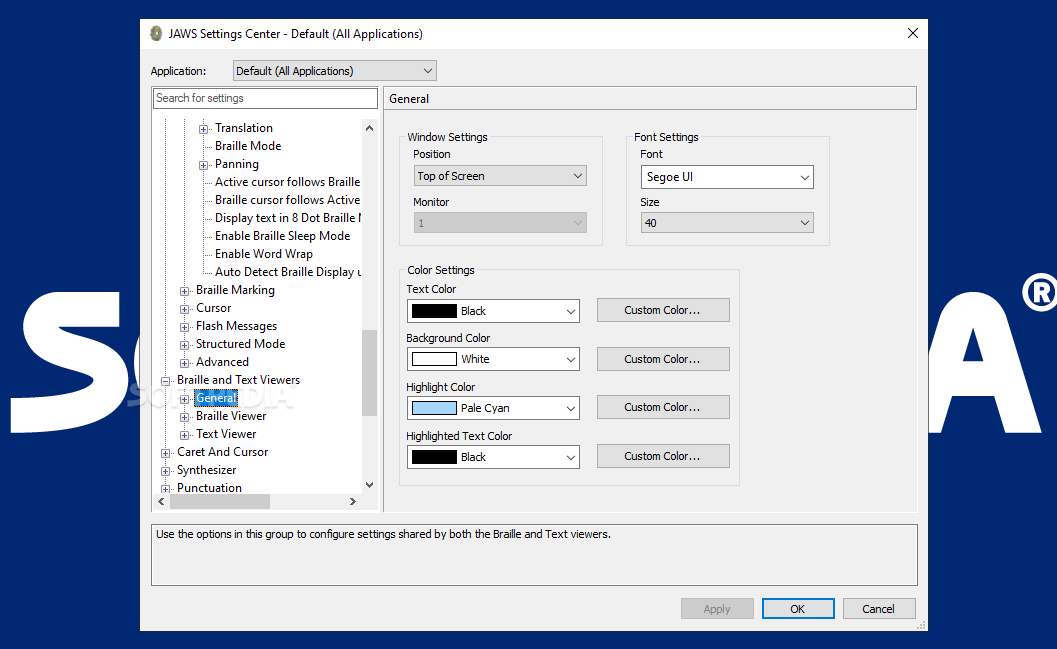This screenshot has height=649, width=1057.
Task: Click the tree scroll down arrow
Action: pyautogui.click(x=369, y=485)
